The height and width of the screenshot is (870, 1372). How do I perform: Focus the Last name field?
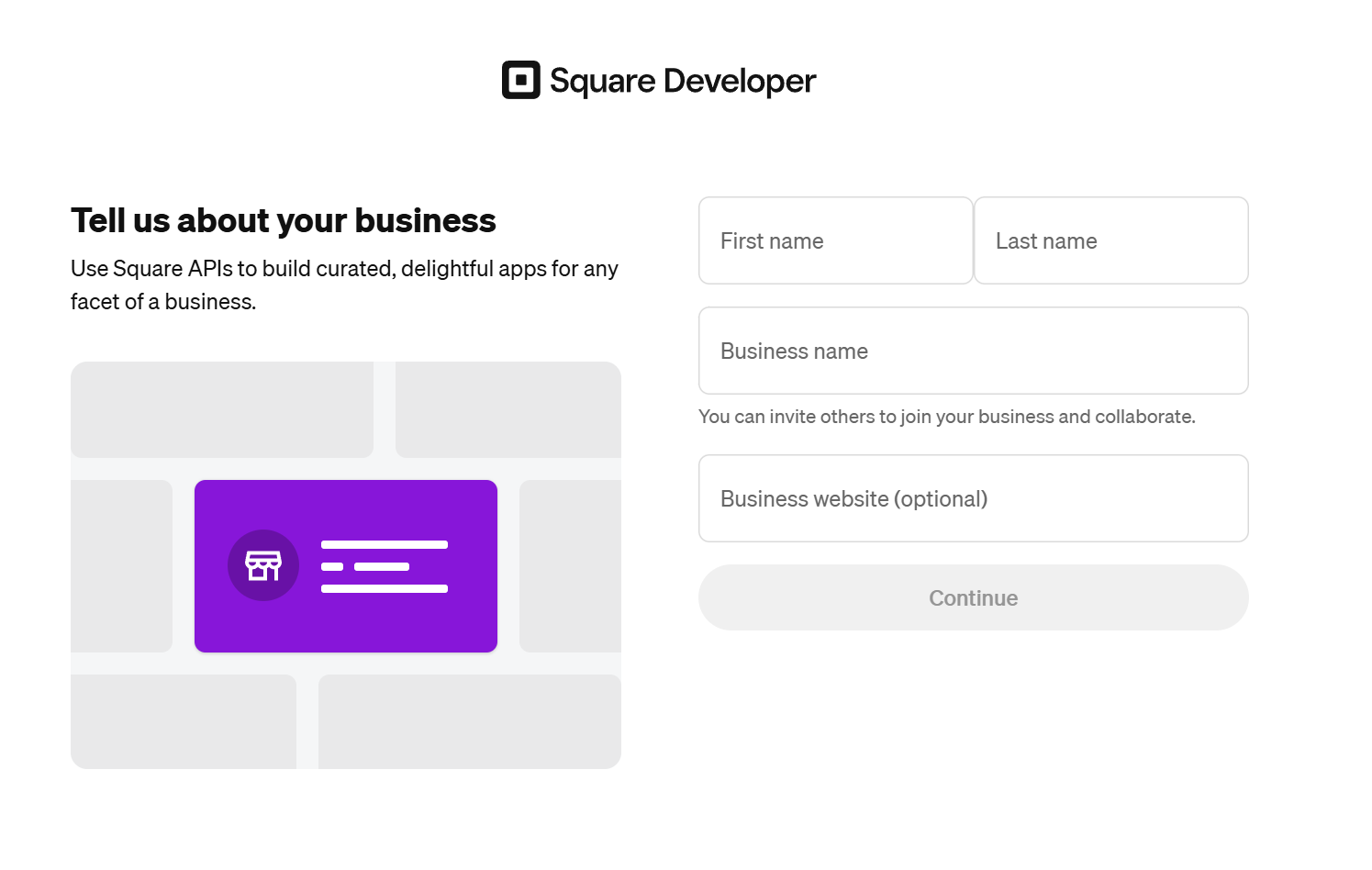(x=1110, y=240)
